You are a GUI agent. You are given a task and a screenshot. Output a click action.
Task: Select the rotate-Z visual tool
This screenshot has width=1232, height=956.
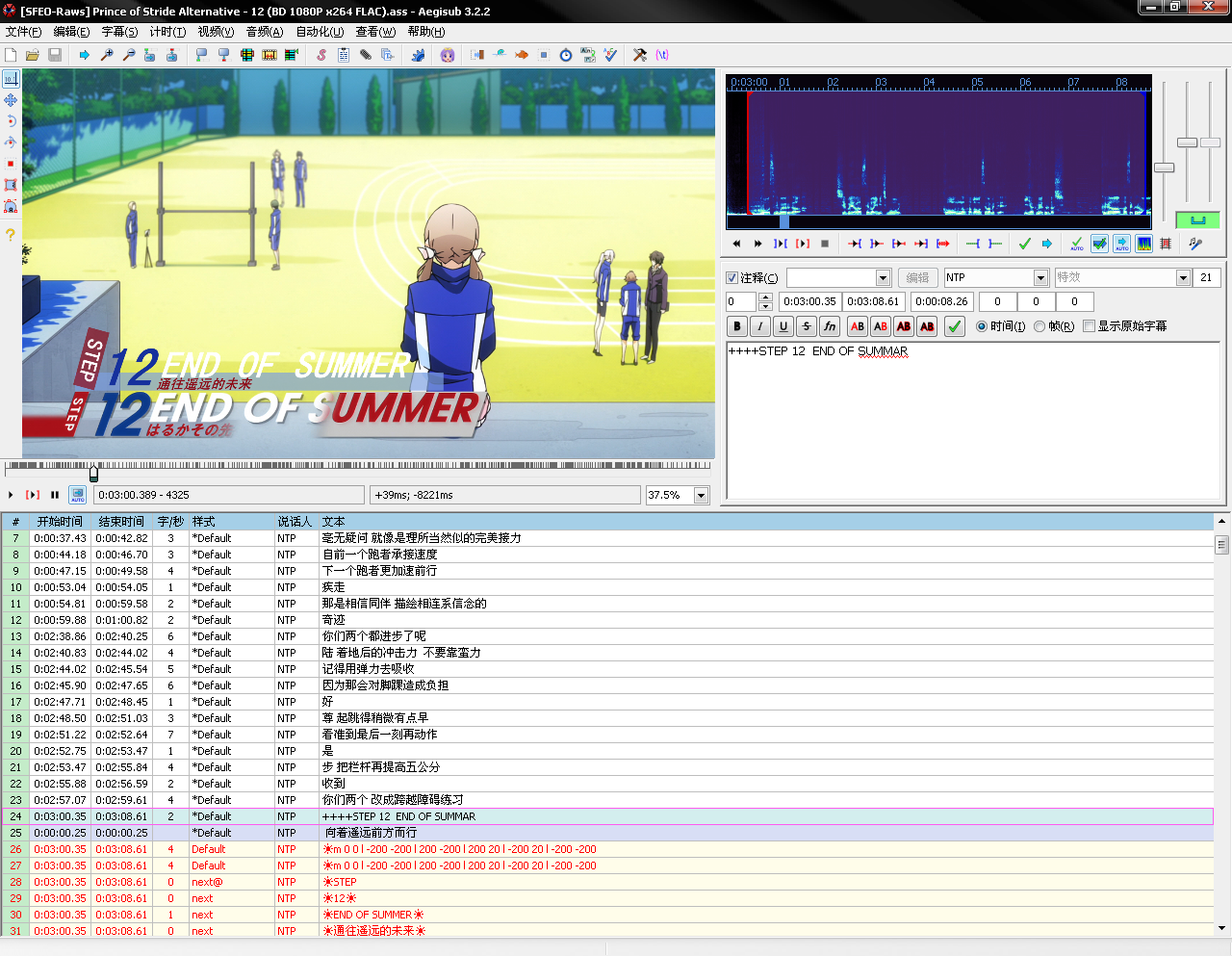pos(11,121)
